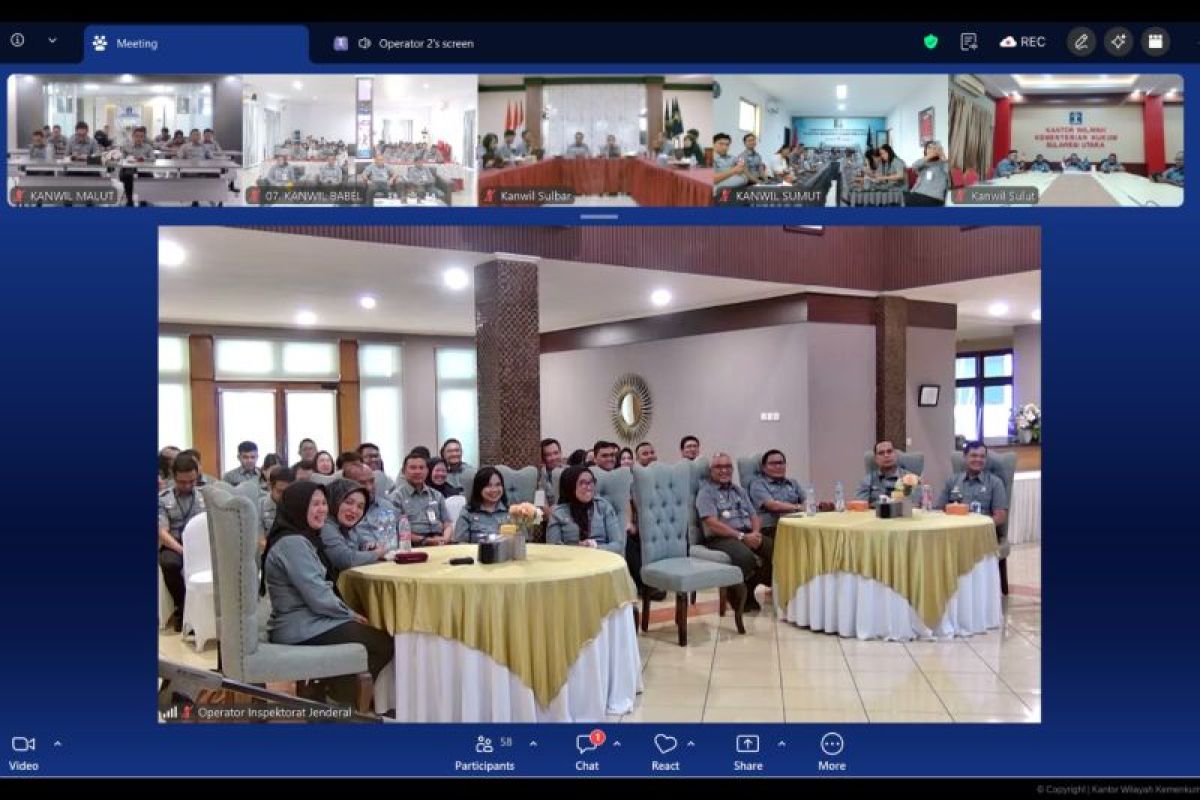Select the KANWIL SUMUT video thumbnail

click(x=830, y=140)
